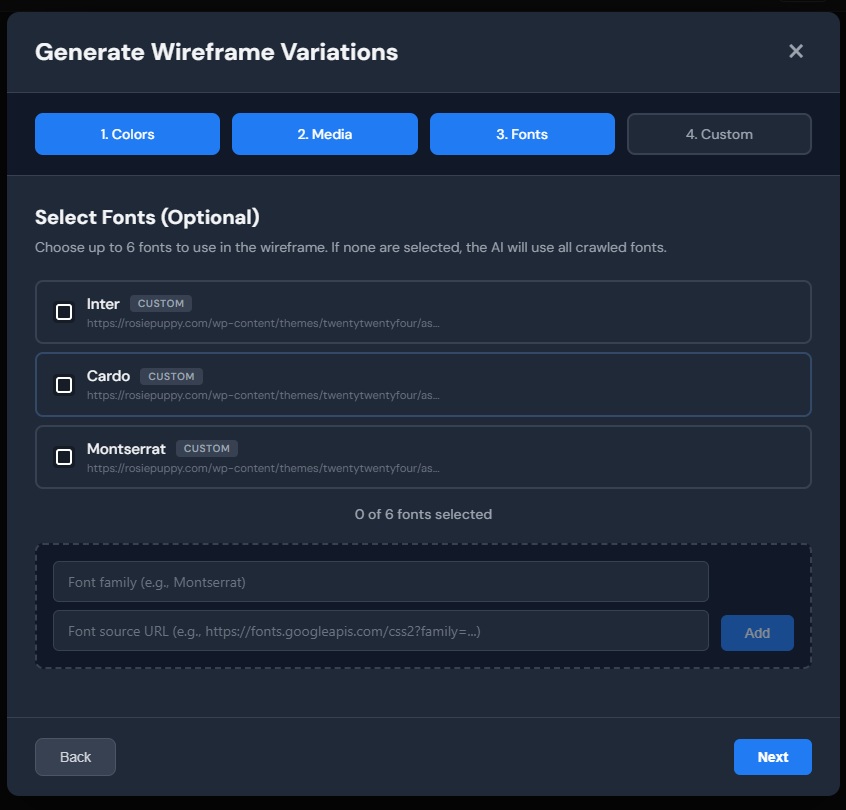Proceed with the Next button
The height and width of the screenshot is (810, 846).
pos(772,757)
